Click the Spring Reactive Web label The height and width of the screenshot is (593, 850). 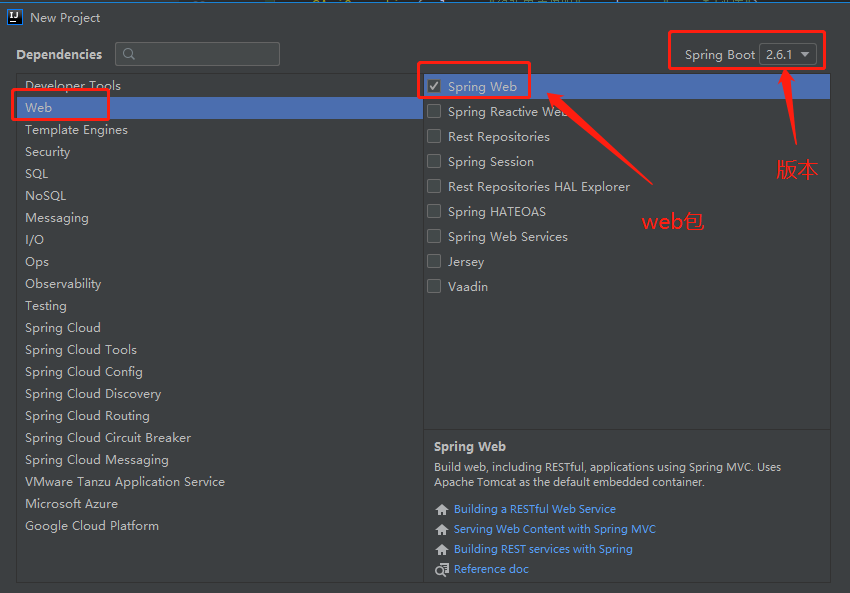click(x=507, y=112)
